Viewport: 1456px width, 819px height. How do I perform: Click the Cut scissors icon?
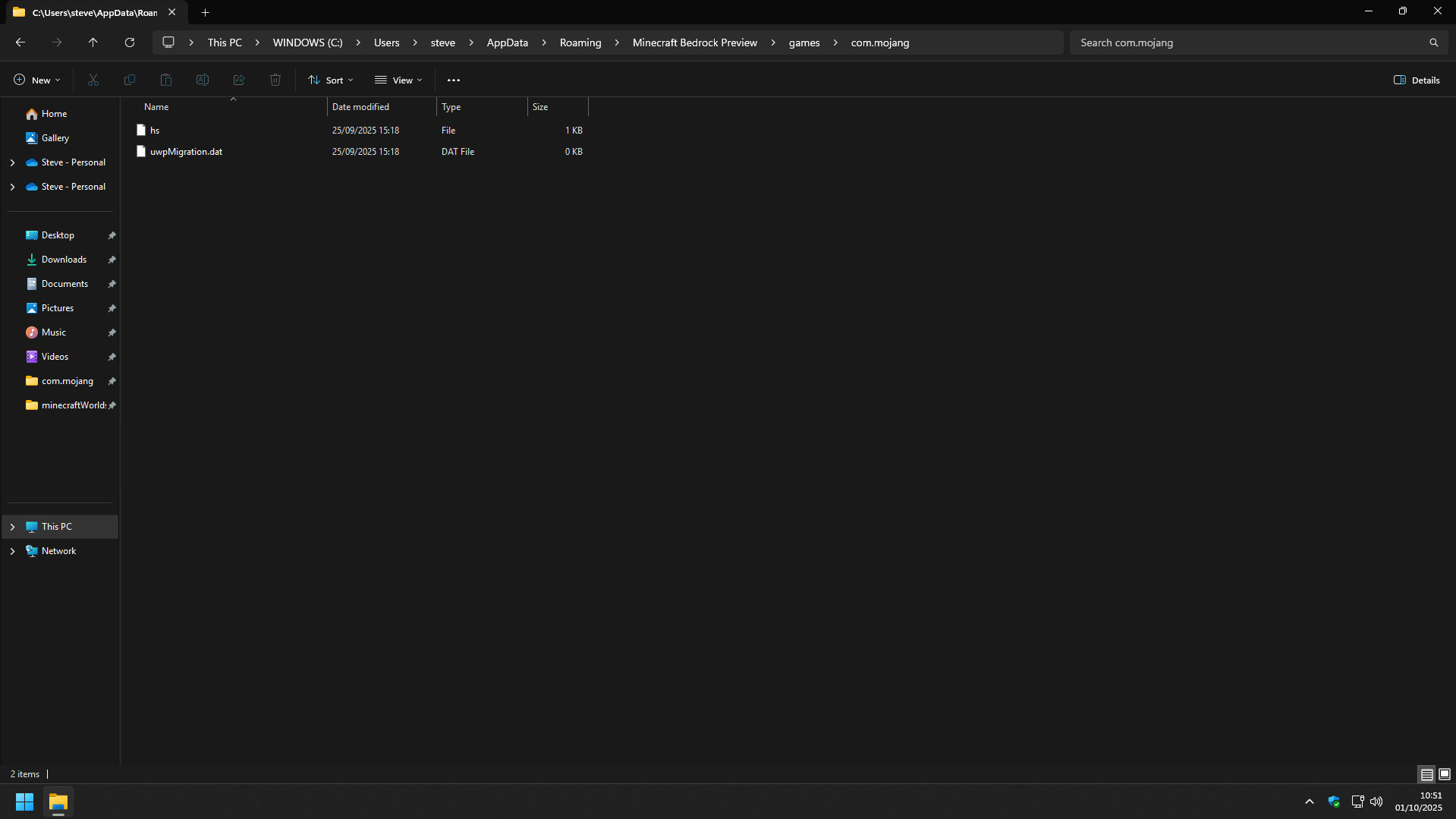click(93, 80)
